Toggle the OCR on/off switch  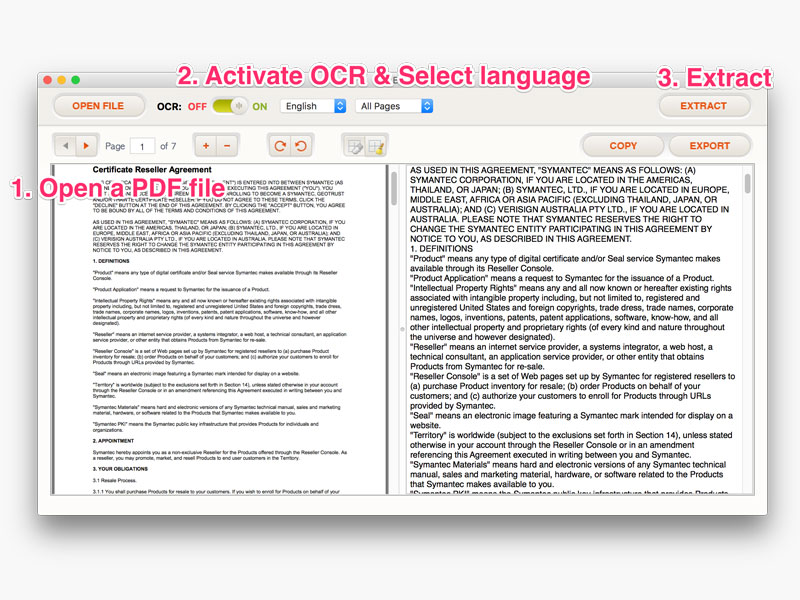pos(230,106)
